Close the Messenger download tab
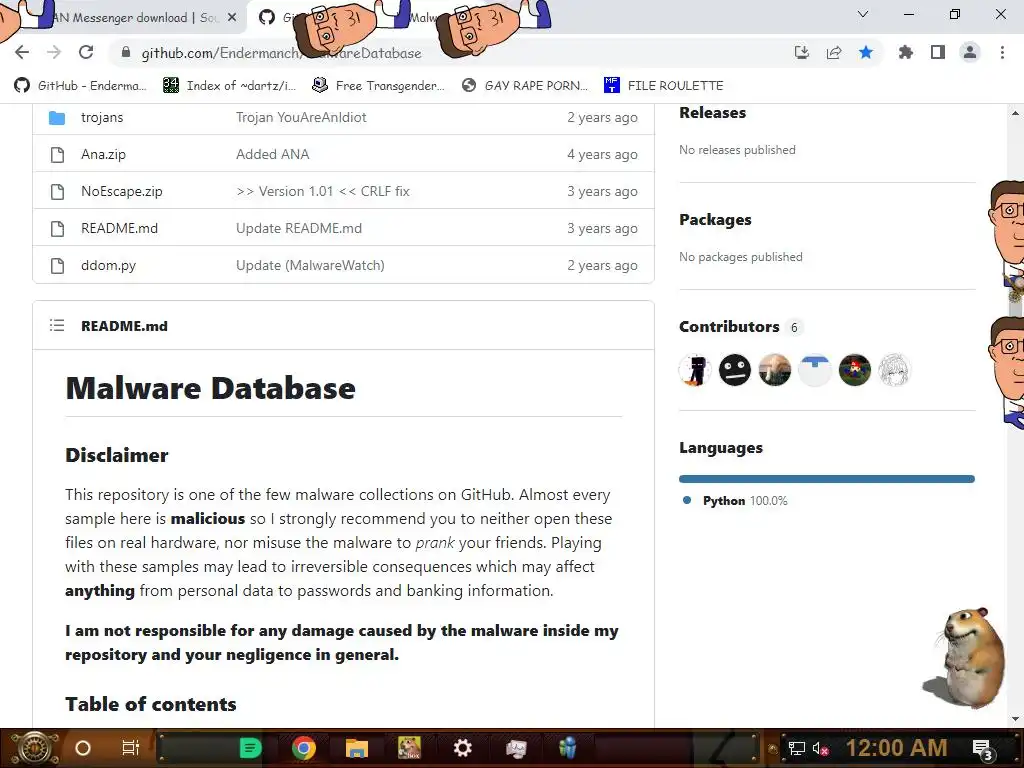1024x768 pixels. [232, 18]
